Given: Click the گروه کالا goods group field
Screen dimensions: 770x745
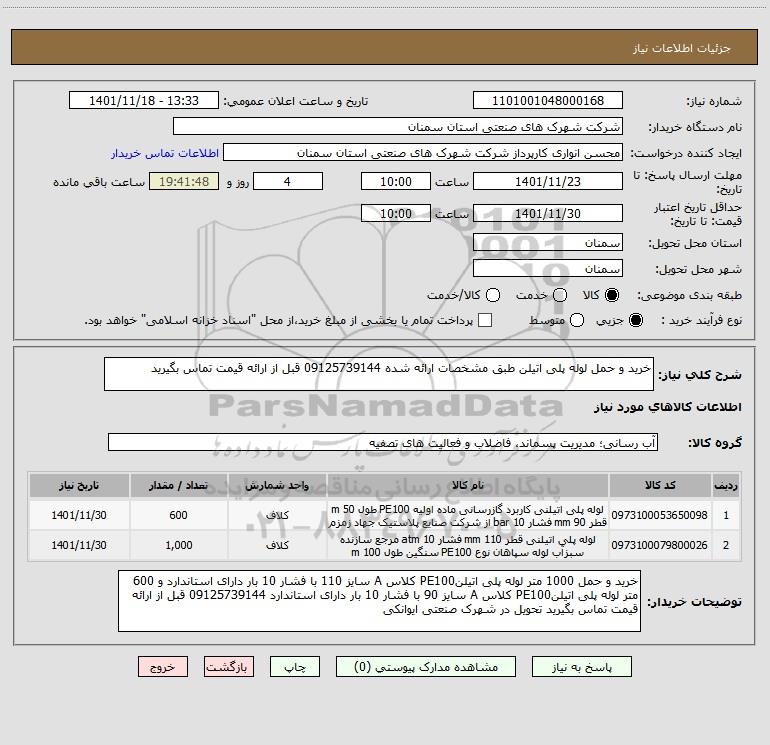Looking at the screenshot, I should [383, 442].
